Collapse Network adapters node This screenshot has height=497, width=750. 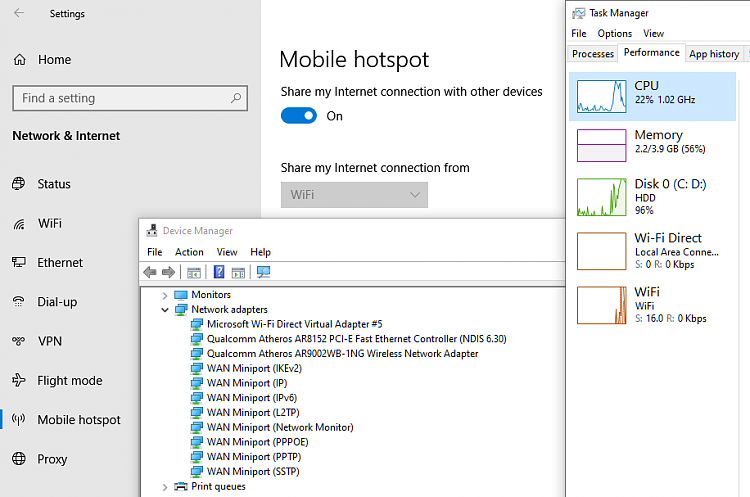click(x=165, y=310)
